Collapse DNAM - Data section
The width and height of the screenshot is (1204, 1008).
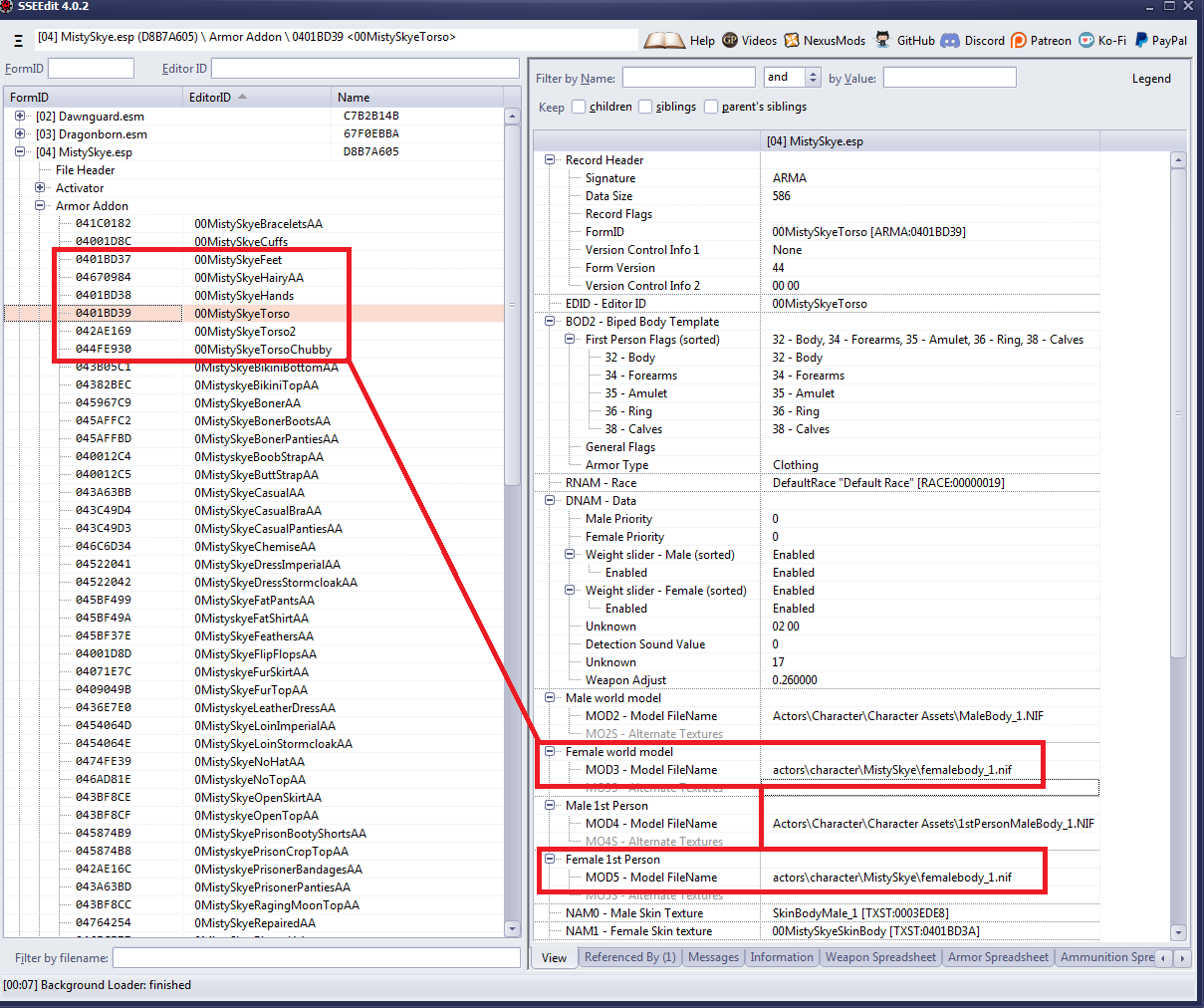pos(550,501)
